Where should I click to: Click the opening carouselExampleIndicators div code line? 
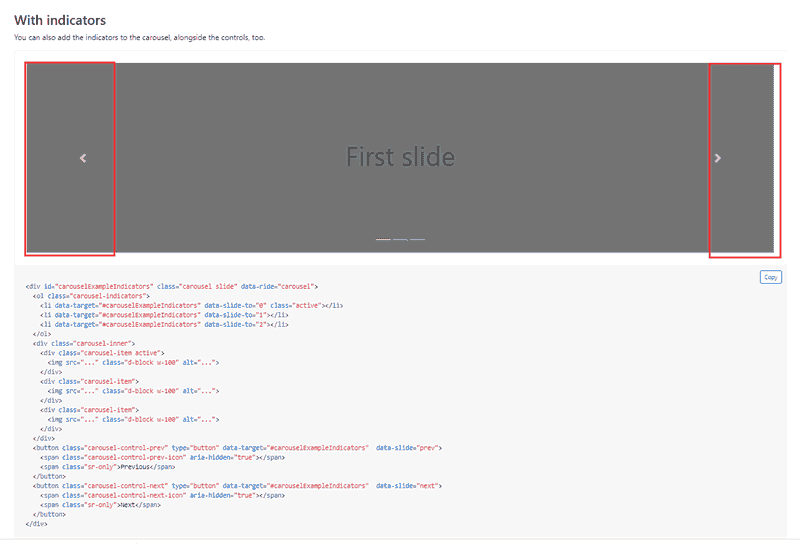click(172, 286)
